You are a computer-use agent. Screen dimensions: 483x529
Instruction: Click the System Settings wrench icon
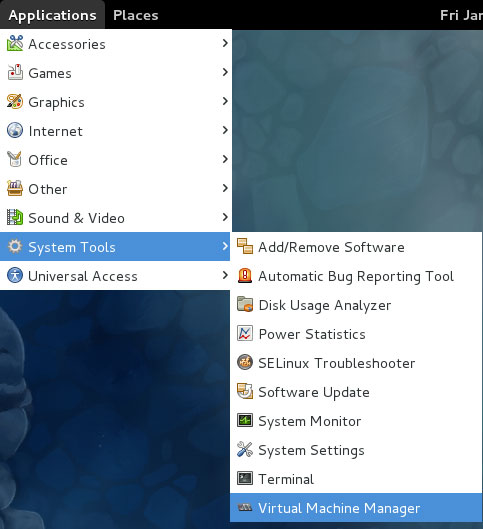pyautogui.click(x=245, y=450)
